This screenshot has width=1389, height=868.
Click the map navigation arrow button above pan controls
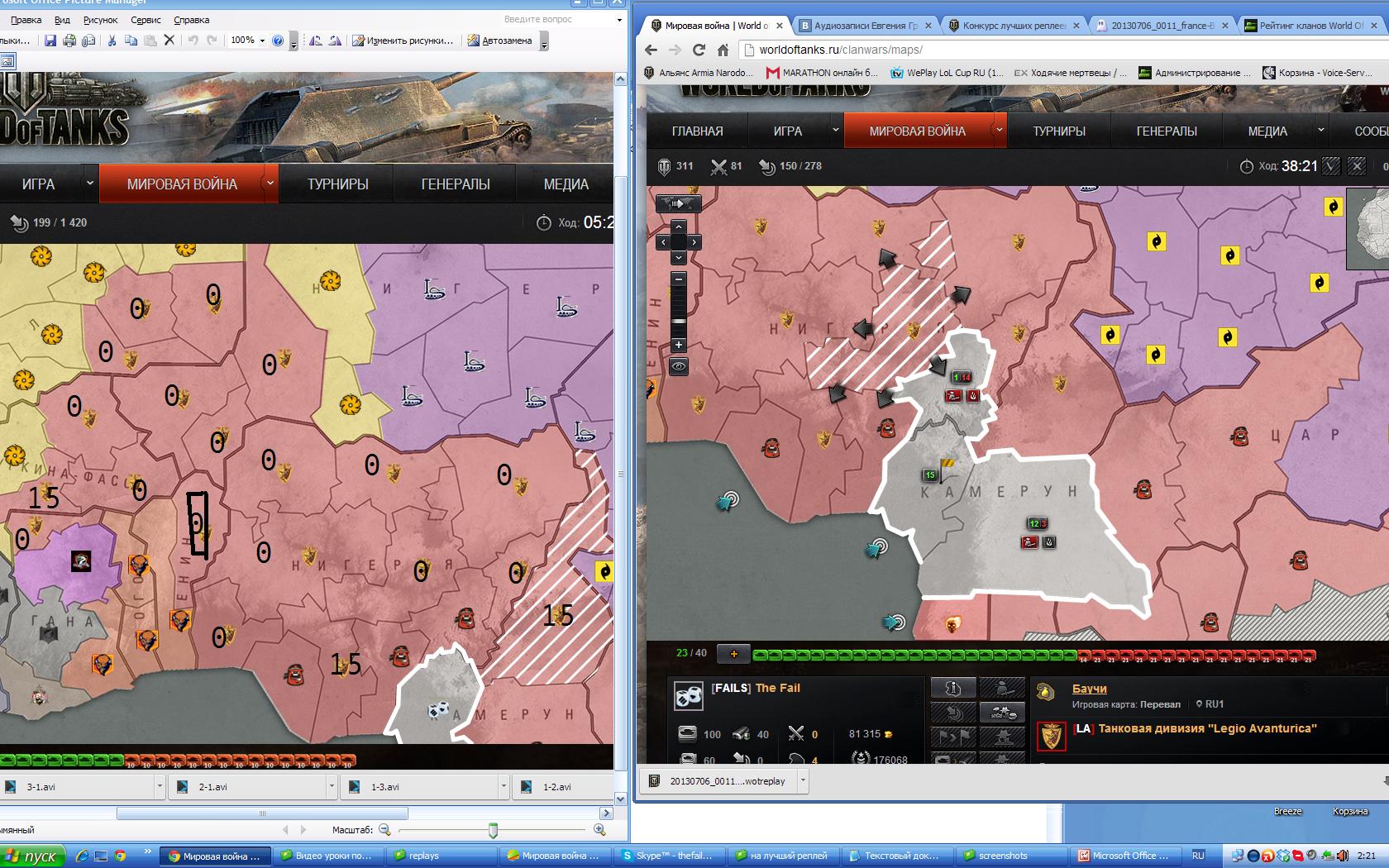tap(677, 203)
